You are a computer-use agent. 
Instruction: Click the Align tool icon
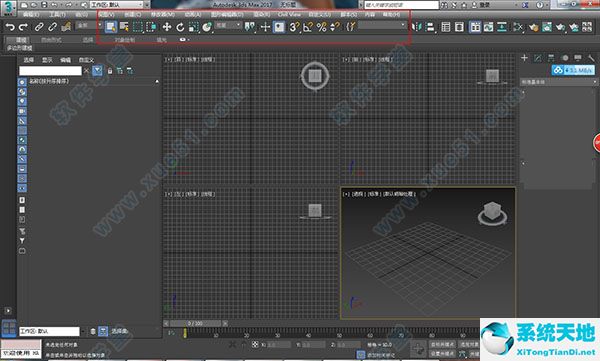click(430, 27)
